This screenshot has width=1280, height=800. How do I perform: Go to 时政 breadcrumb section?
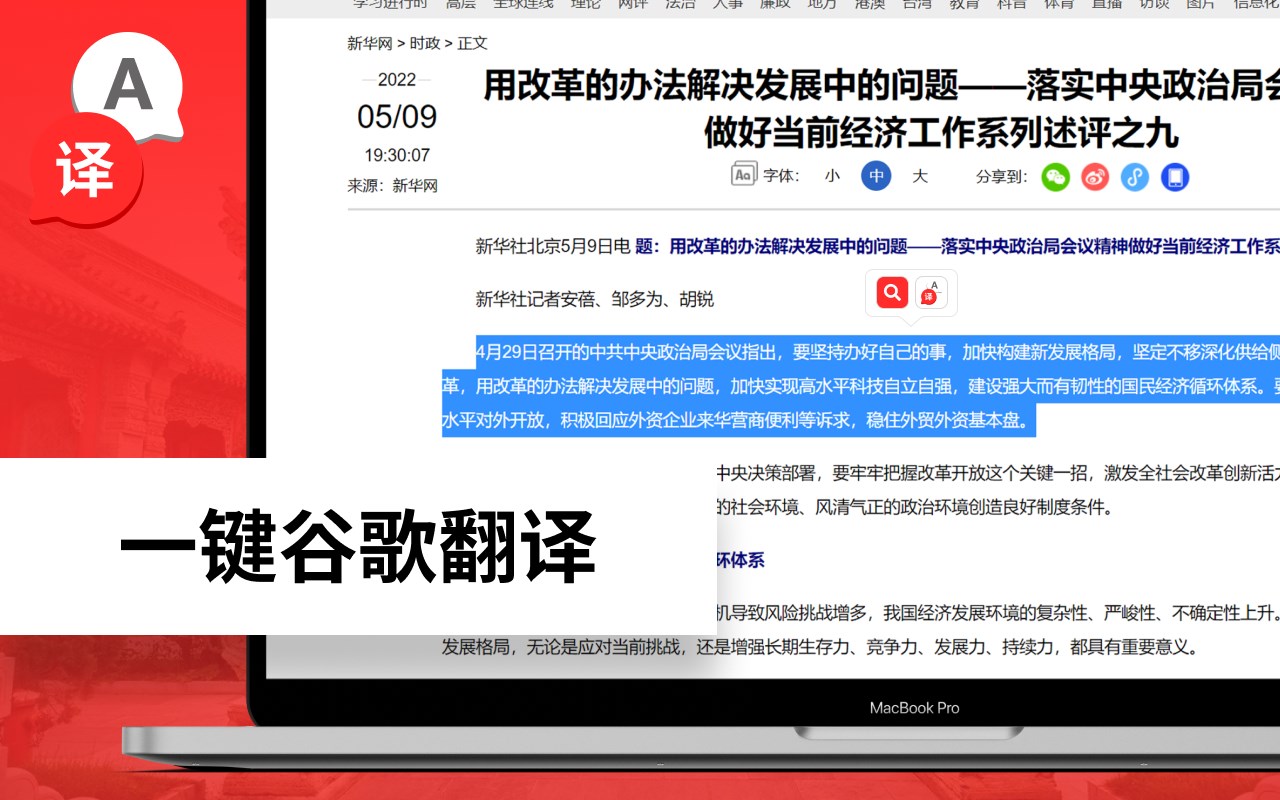click(x=425, y=43)
